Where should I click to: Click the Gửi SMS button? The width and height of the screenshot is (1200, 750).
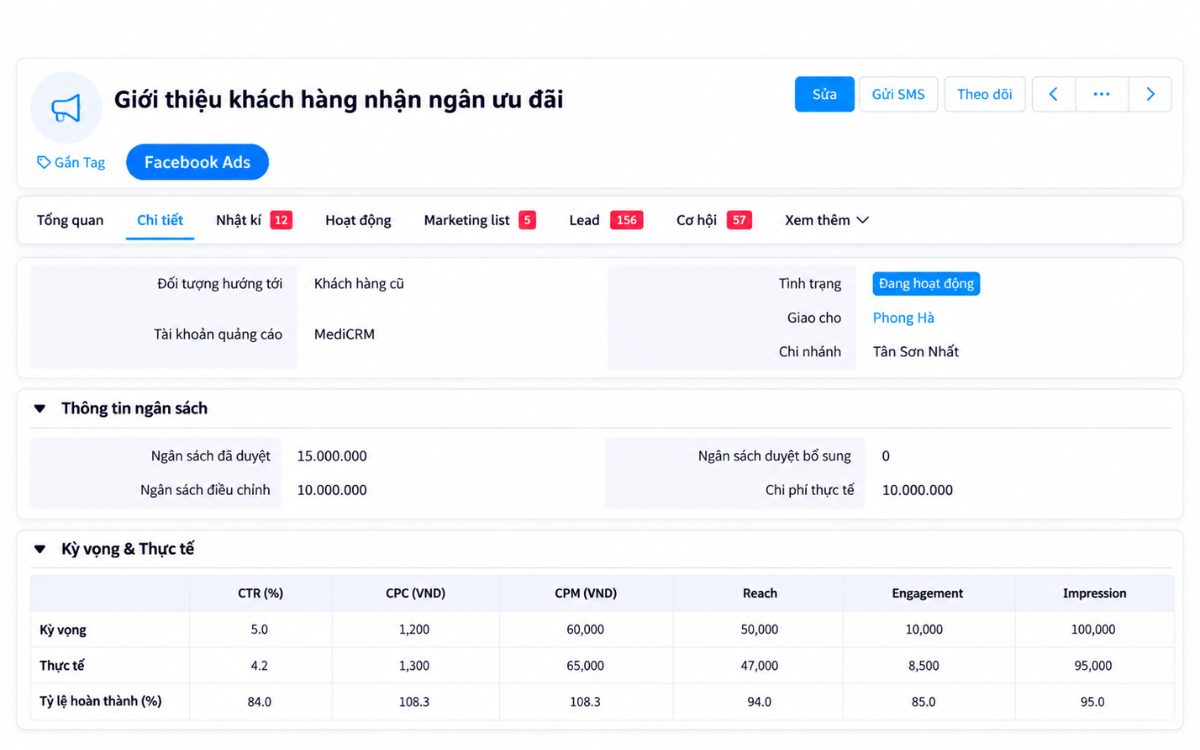click(x=898, y=94)
